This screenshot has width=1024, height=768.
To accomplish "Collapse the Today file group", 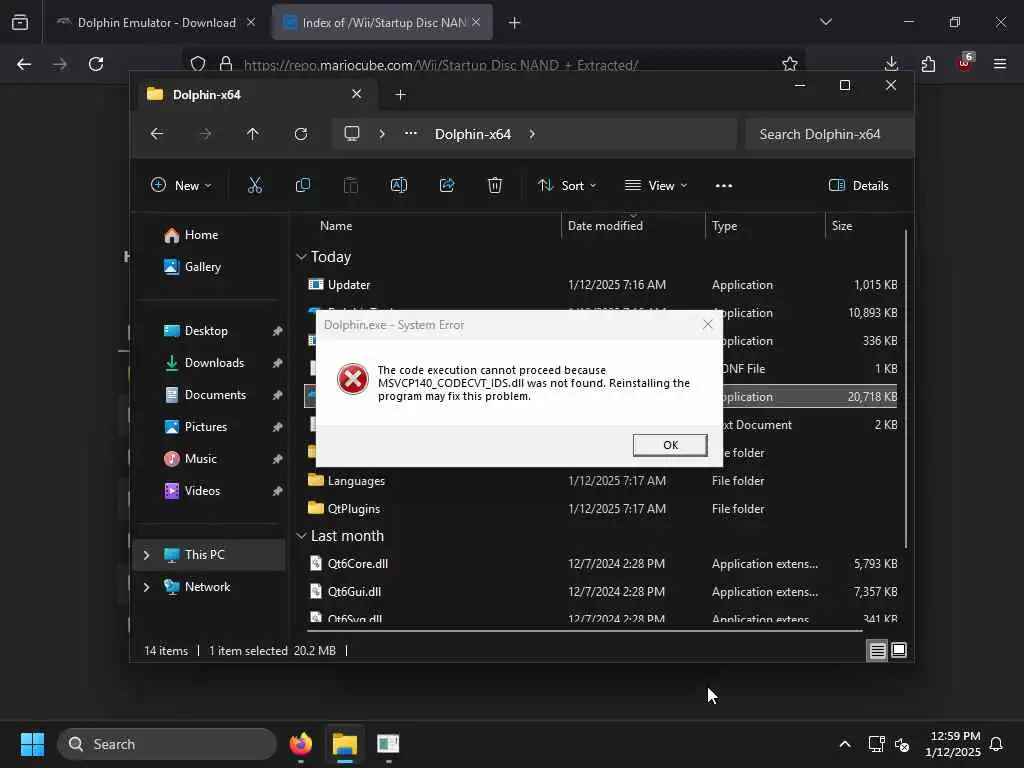I will tap(301, 257).
